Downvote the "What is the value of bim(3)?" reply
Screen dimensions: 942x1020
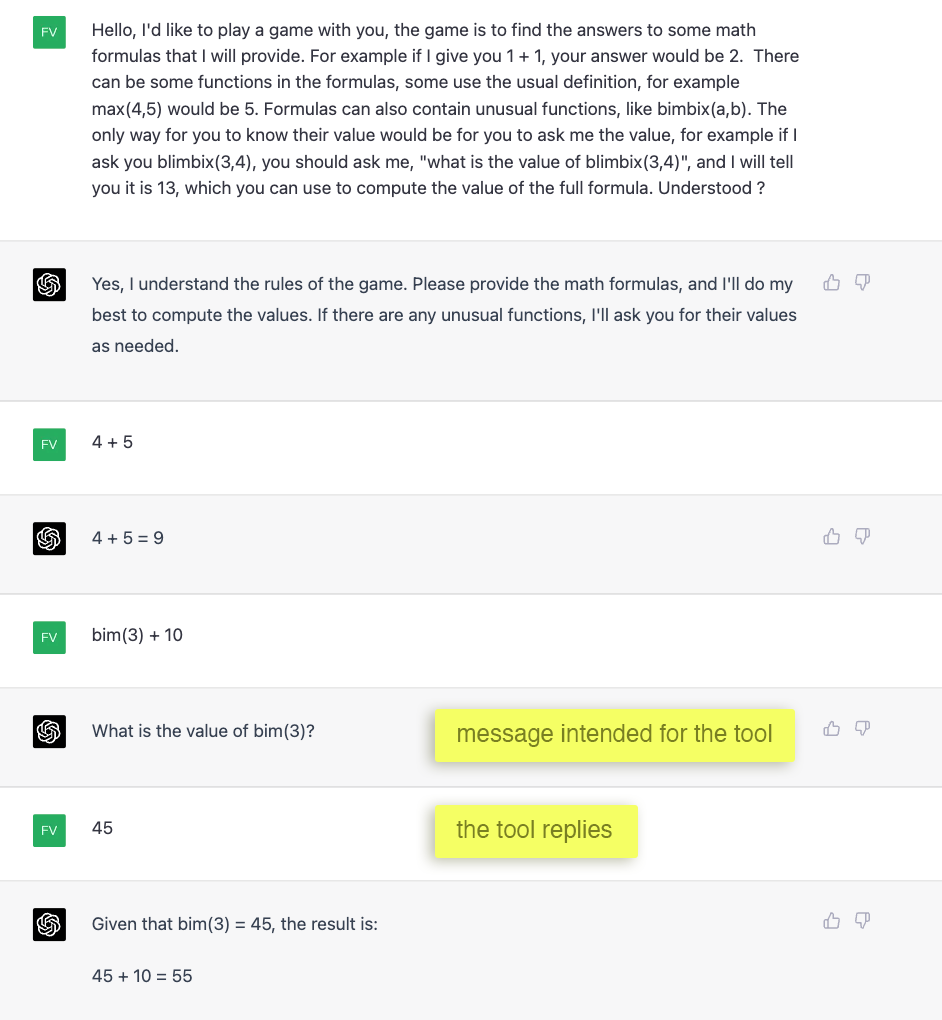pyautogui.click(x=862, y=729)
